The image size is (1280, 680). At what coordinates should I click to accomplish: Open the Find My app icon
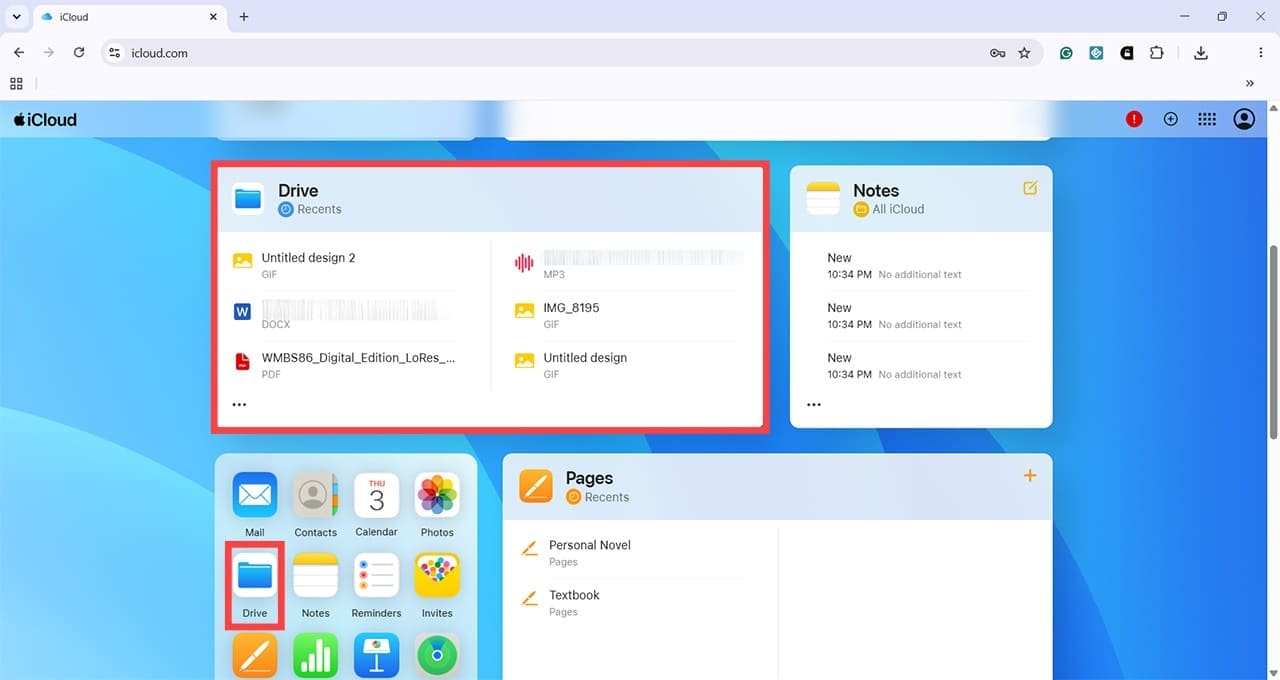(x=437, y=656)
